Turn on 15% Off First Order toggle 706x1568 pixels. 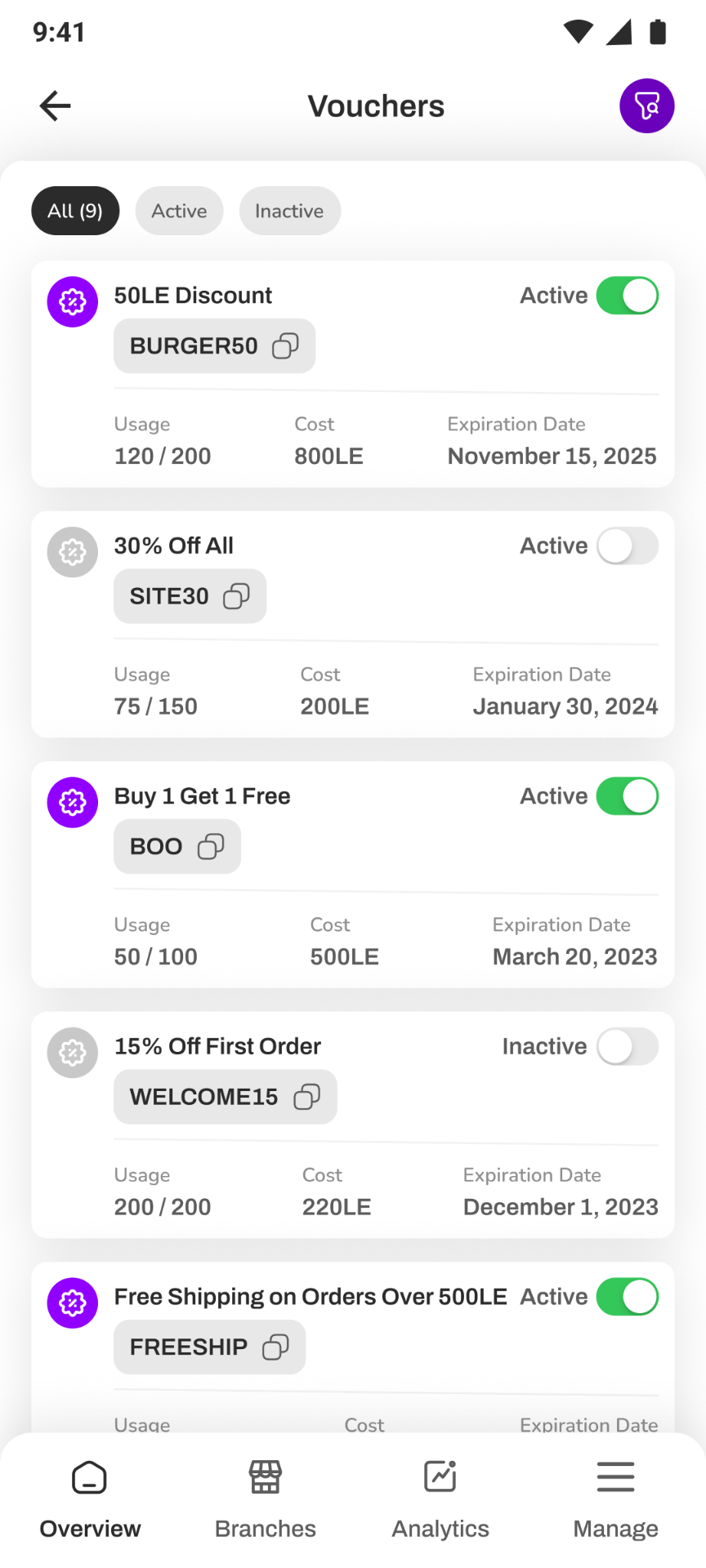(628, 1047)
